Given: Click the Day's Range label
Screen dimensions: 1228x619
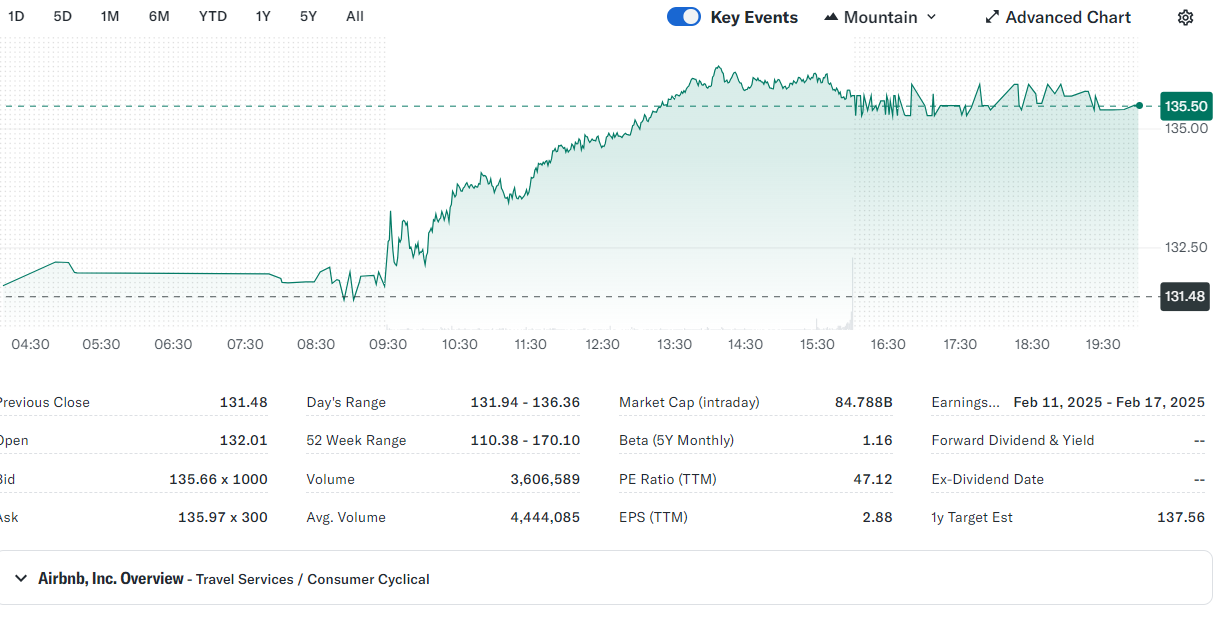Looking at the screenshot, I should pos(346,402).
